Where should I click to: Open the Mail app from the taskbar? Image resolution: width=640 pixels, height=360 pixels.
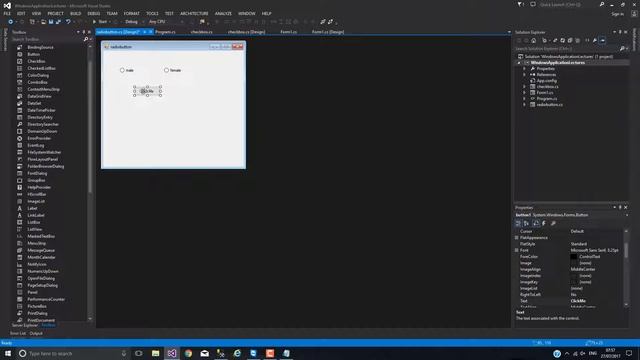(204, 353)
